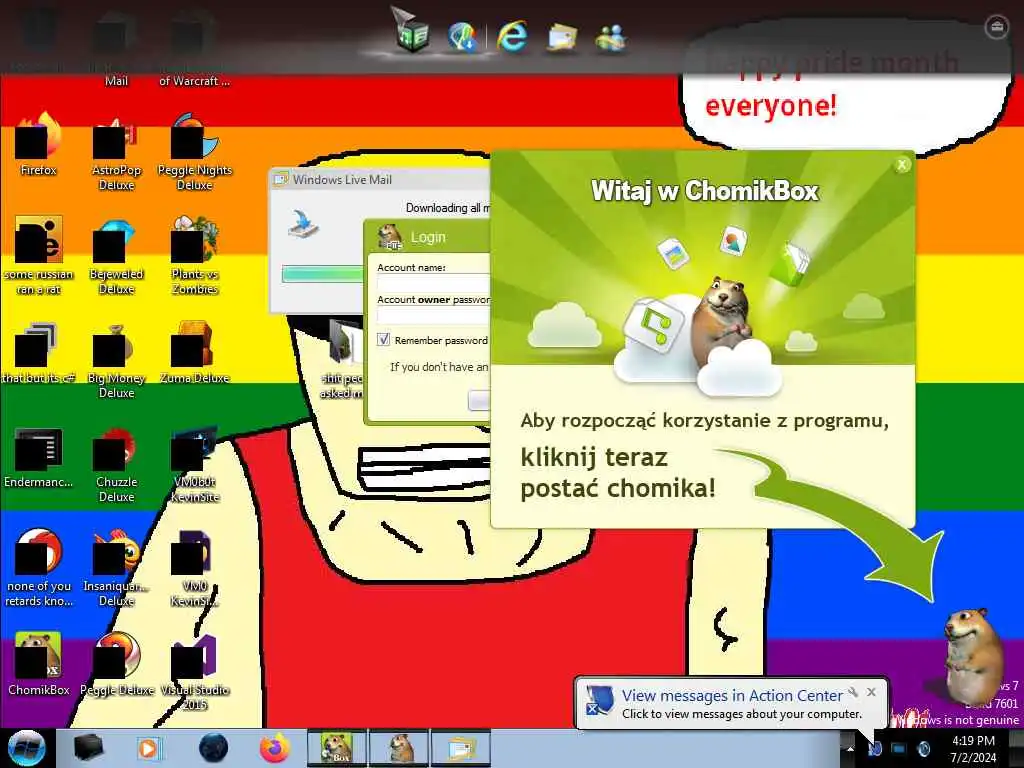The height and width of the screenshot is (768, 1024).
Task: Select the Endermanc... desktop icon
Action: [x=39, y=456]
